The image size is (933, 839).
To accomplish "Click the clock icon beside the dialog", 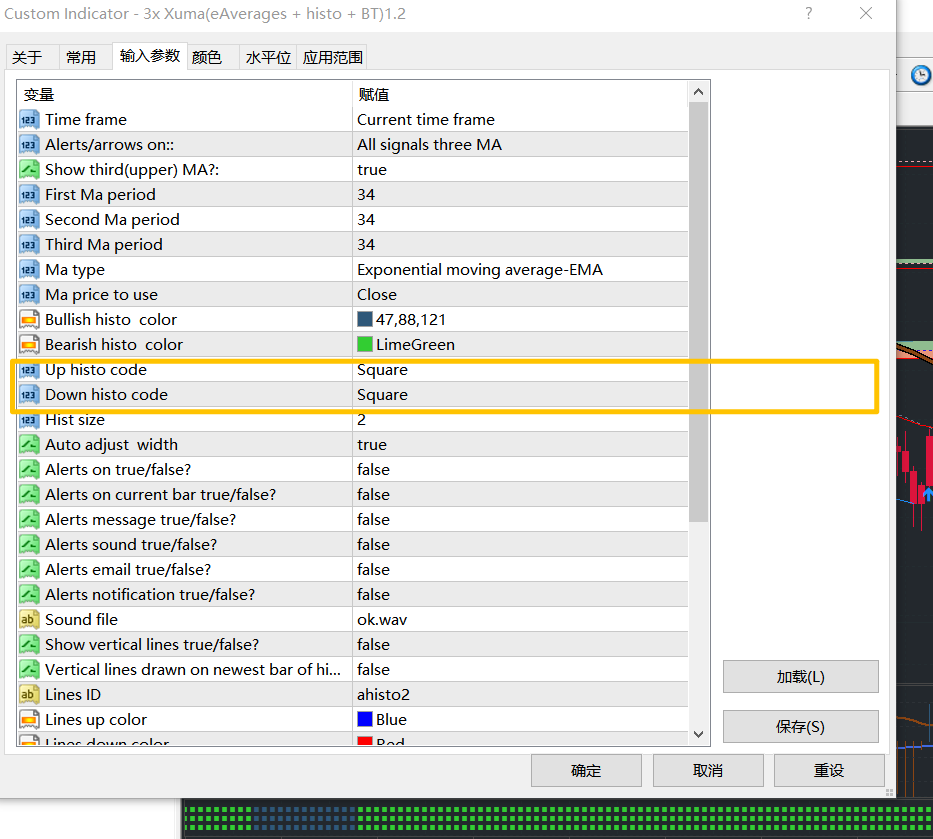I will tap(921, 76).
